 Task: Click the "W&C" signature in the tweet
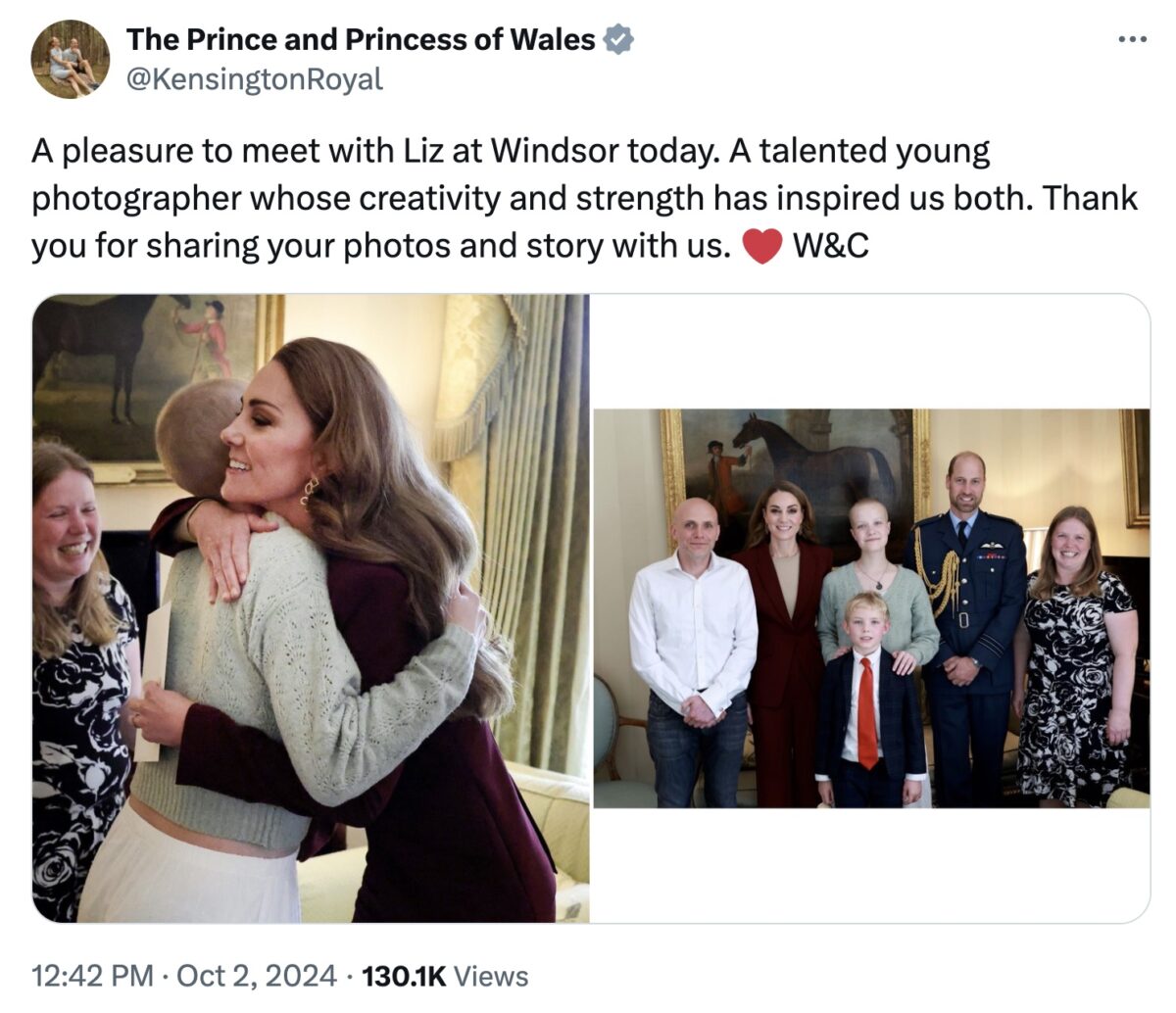point(830,246)
